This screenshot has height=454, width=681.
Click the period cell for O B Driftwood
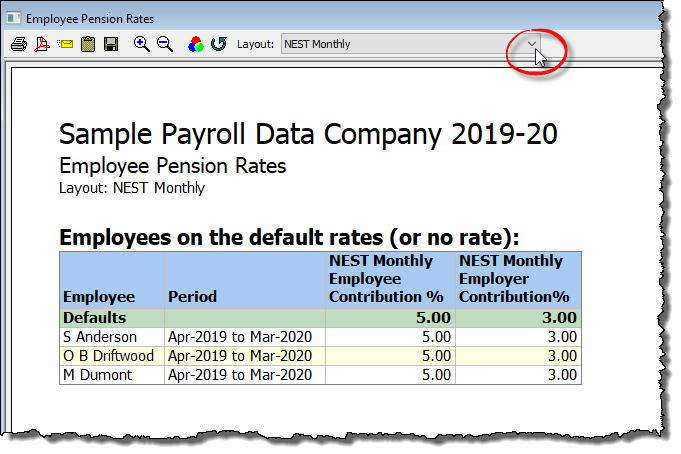pyautogui.click(x=245, y=356)
